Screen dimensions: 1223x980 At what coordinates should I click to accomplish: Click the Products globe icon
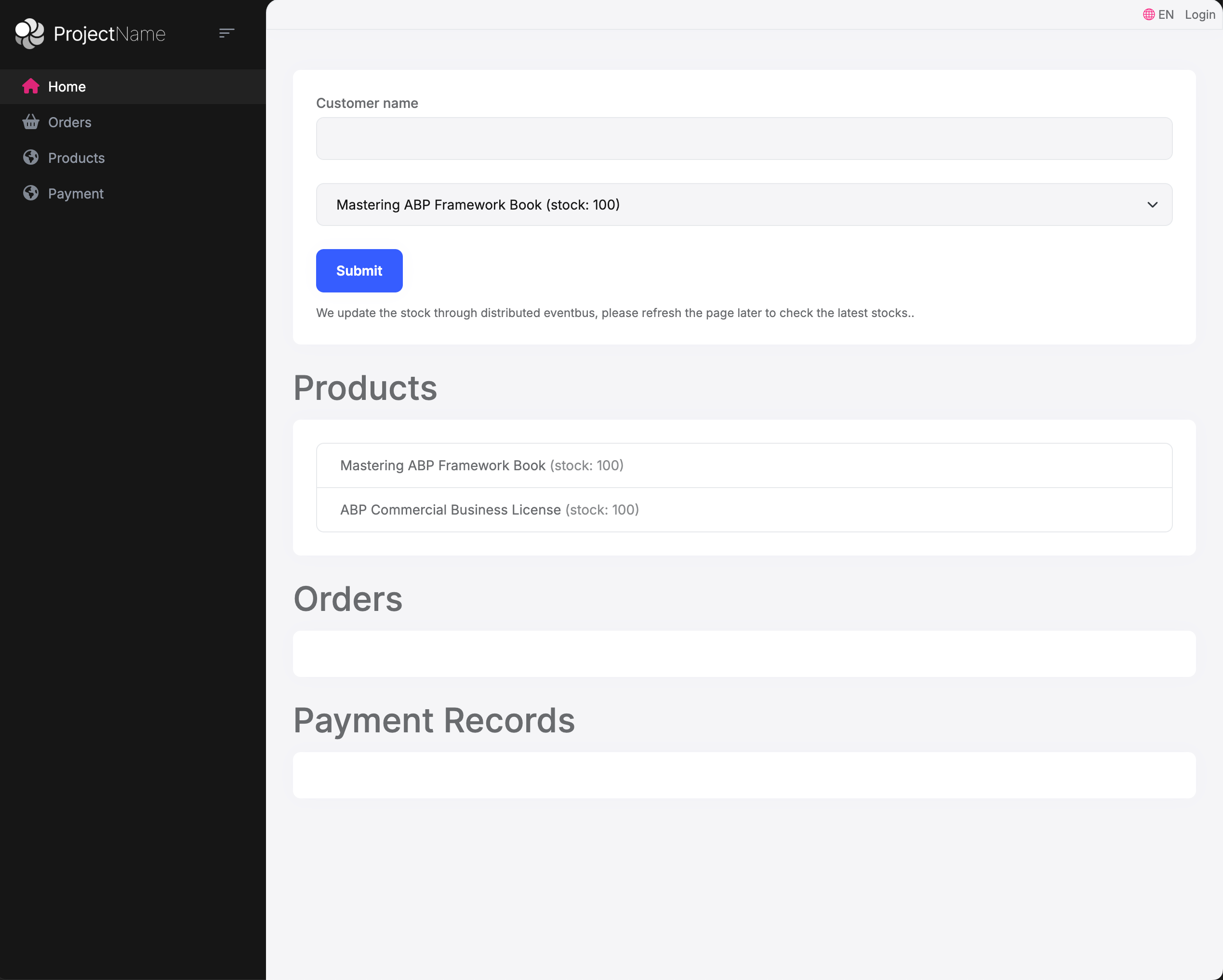tap(31, 158)
